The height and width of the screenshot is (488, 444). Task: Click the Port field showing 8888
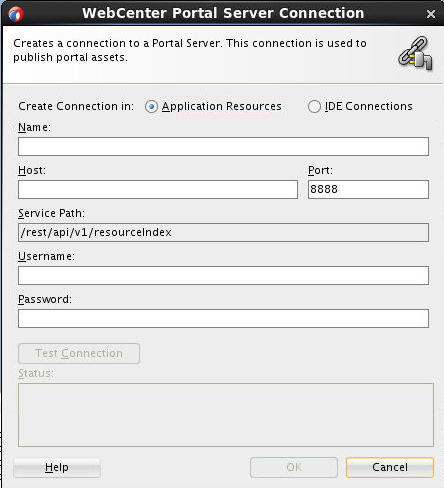click(368, 189)
